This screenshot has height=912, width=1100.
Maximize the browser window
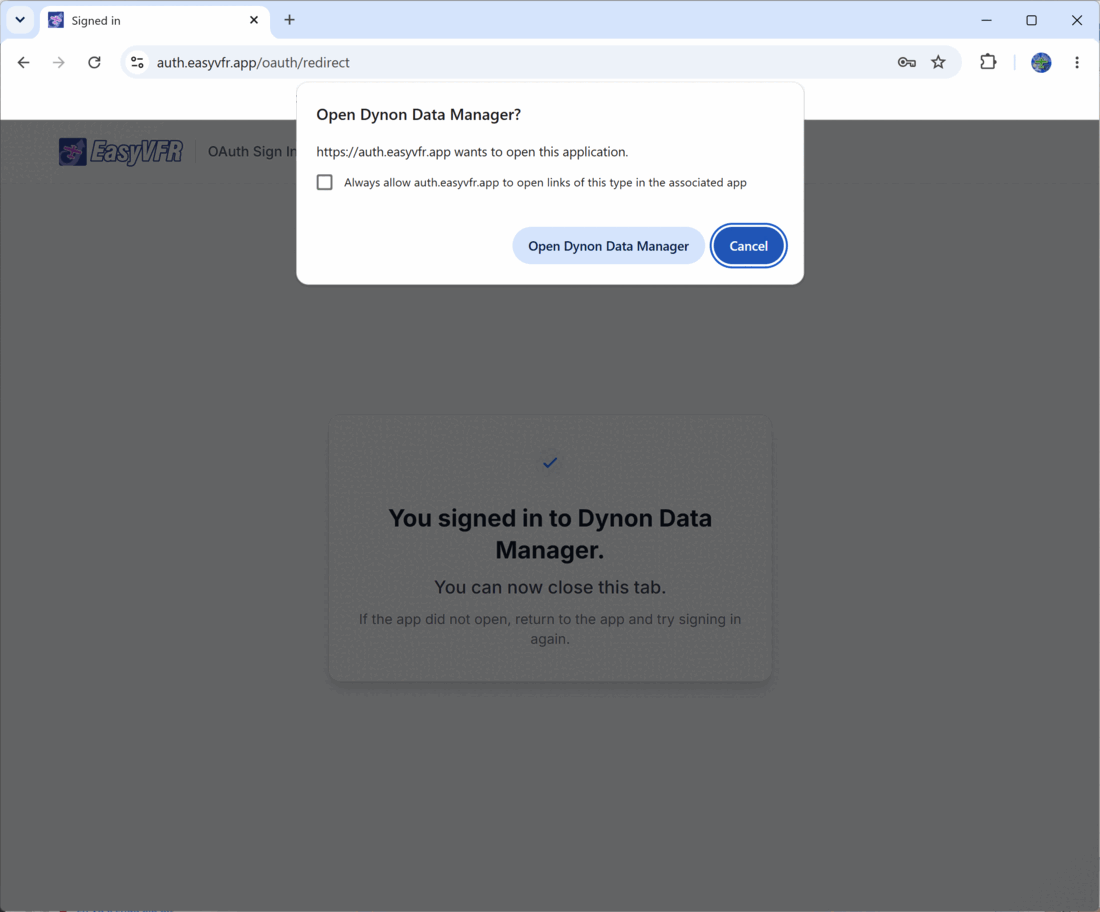(x=1031, y=20)
